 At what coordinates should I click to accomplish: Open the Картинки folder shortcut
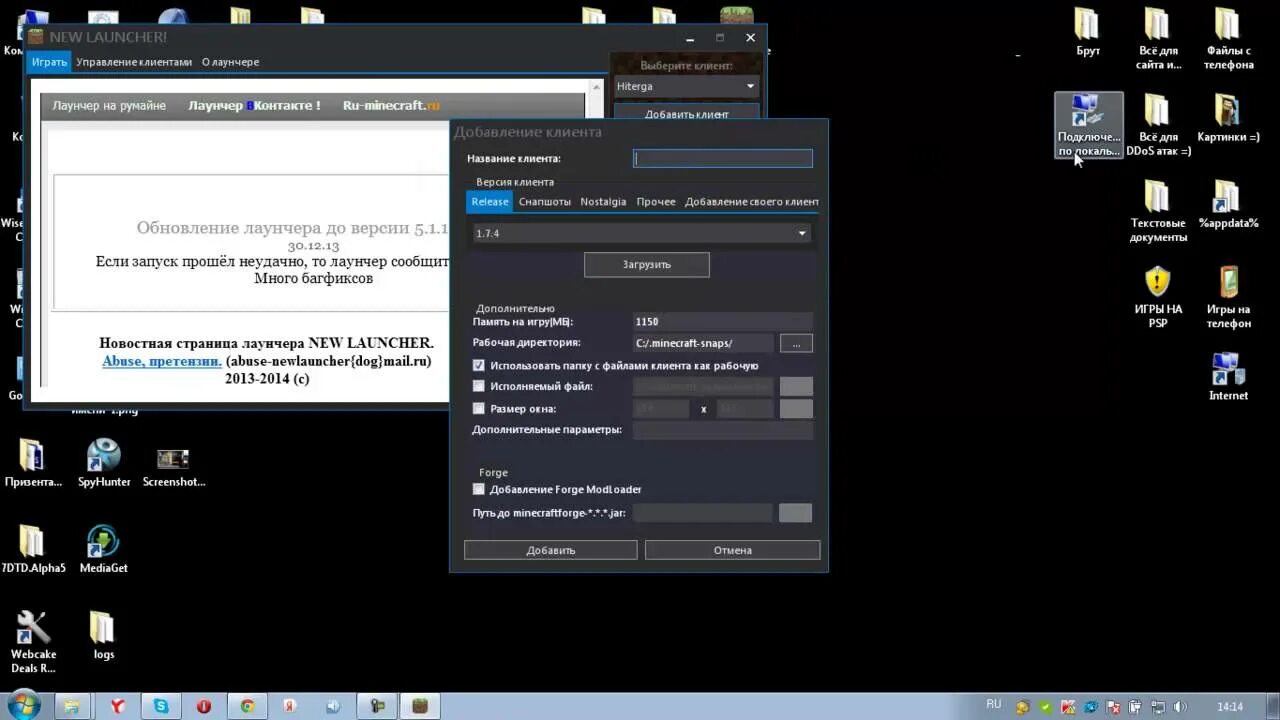point(1228,119)
